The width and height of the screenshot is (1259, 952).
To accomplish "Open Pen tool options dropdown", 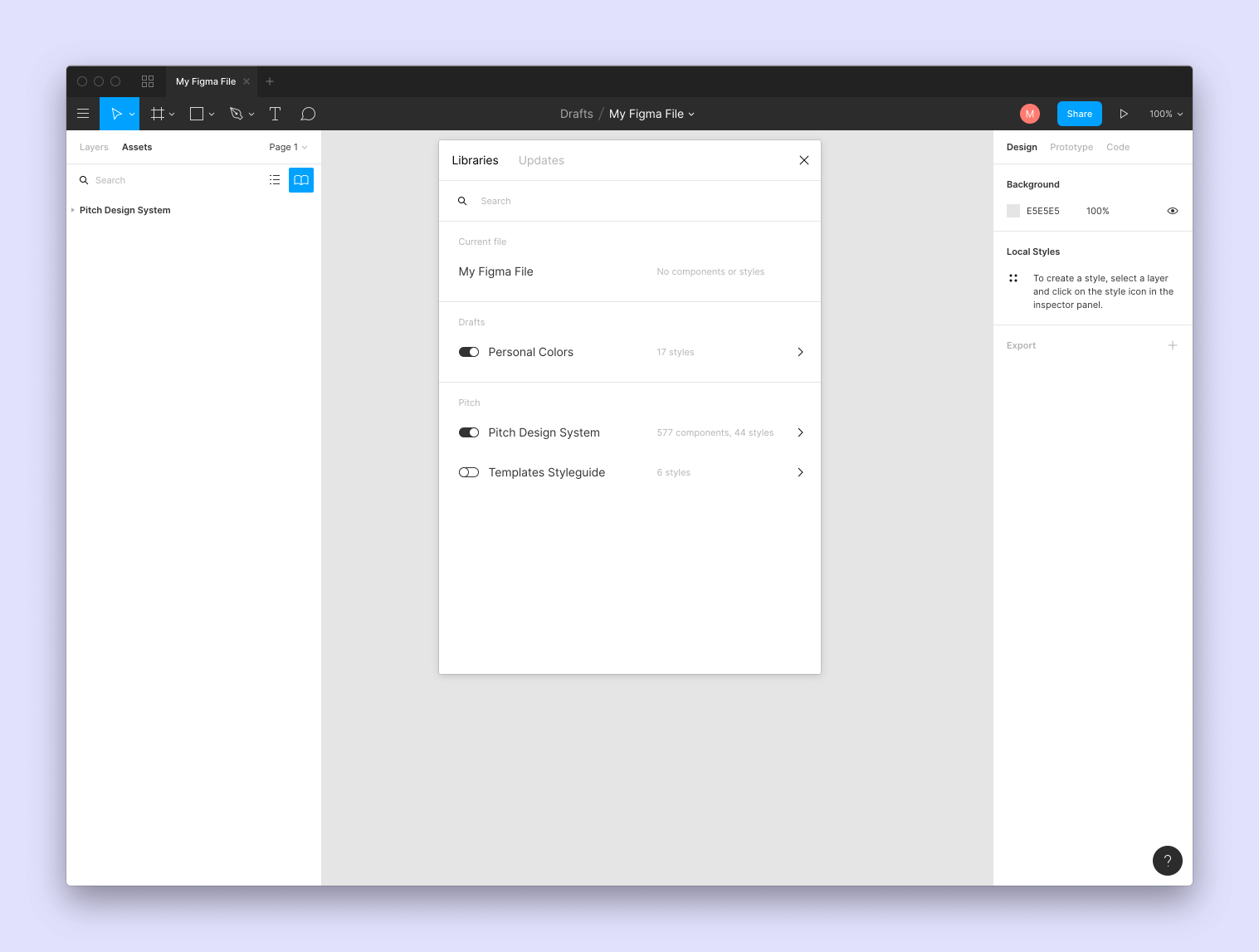I will [251, 115].
